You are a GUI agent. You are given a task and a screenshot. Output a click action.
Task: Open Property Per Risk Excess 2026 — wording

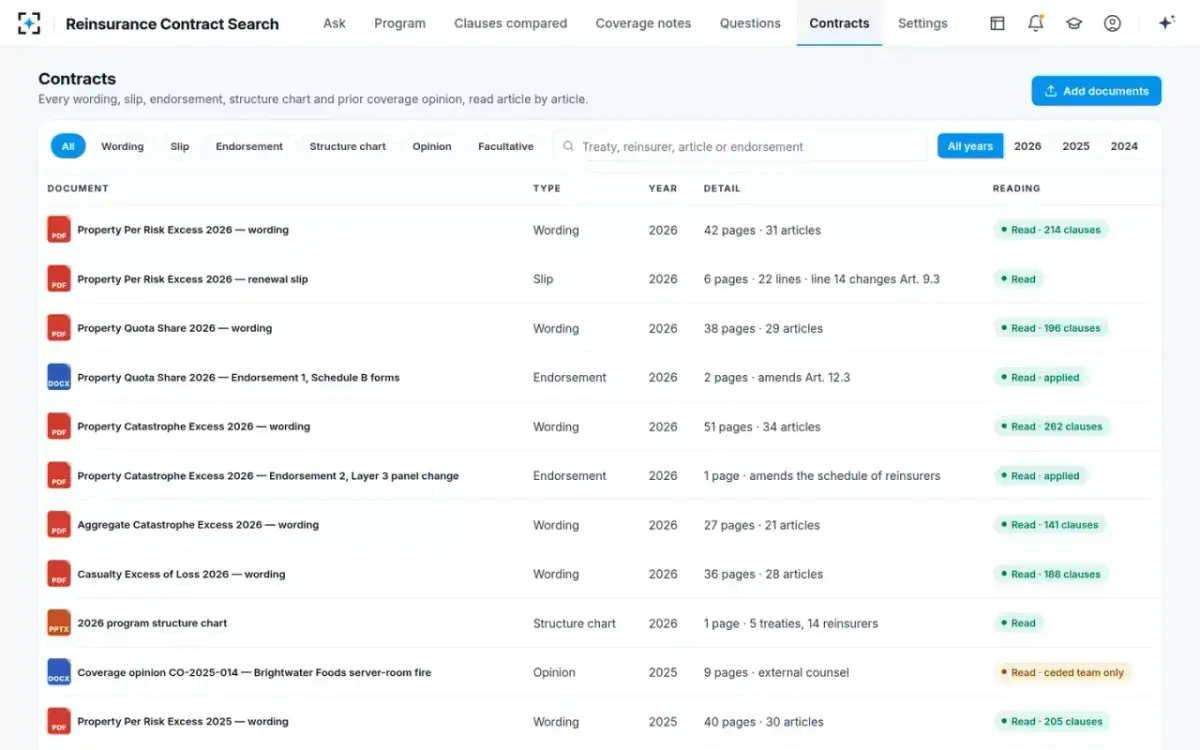click(x=183, y=230)
